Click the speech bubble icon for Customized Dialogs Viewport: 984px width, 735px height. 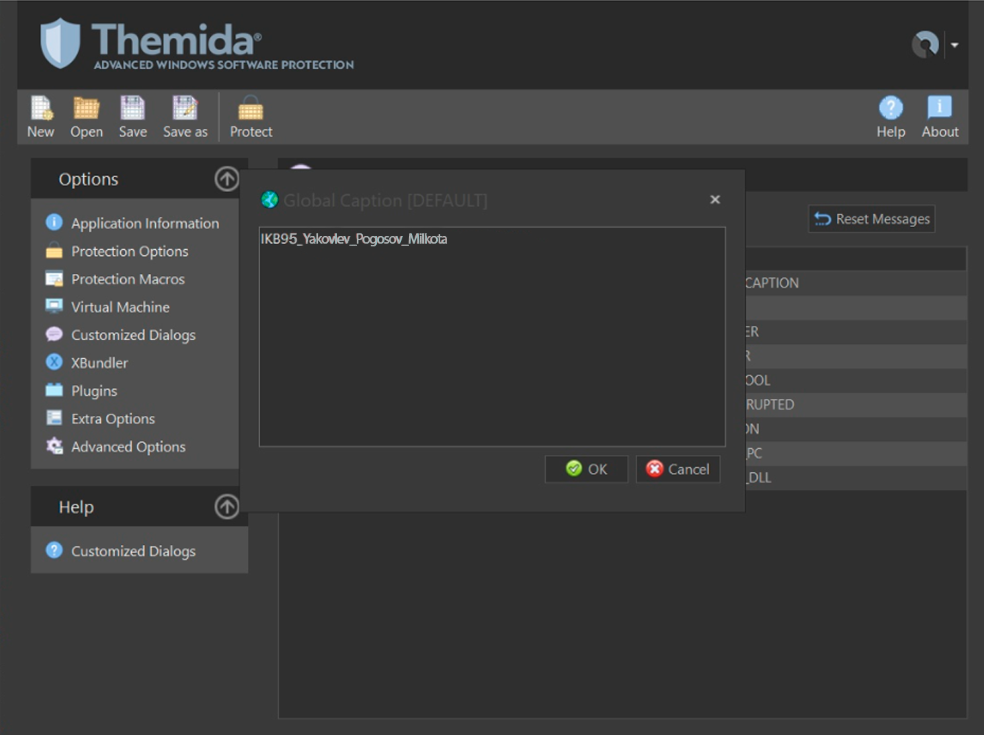[x=54, y=334]
